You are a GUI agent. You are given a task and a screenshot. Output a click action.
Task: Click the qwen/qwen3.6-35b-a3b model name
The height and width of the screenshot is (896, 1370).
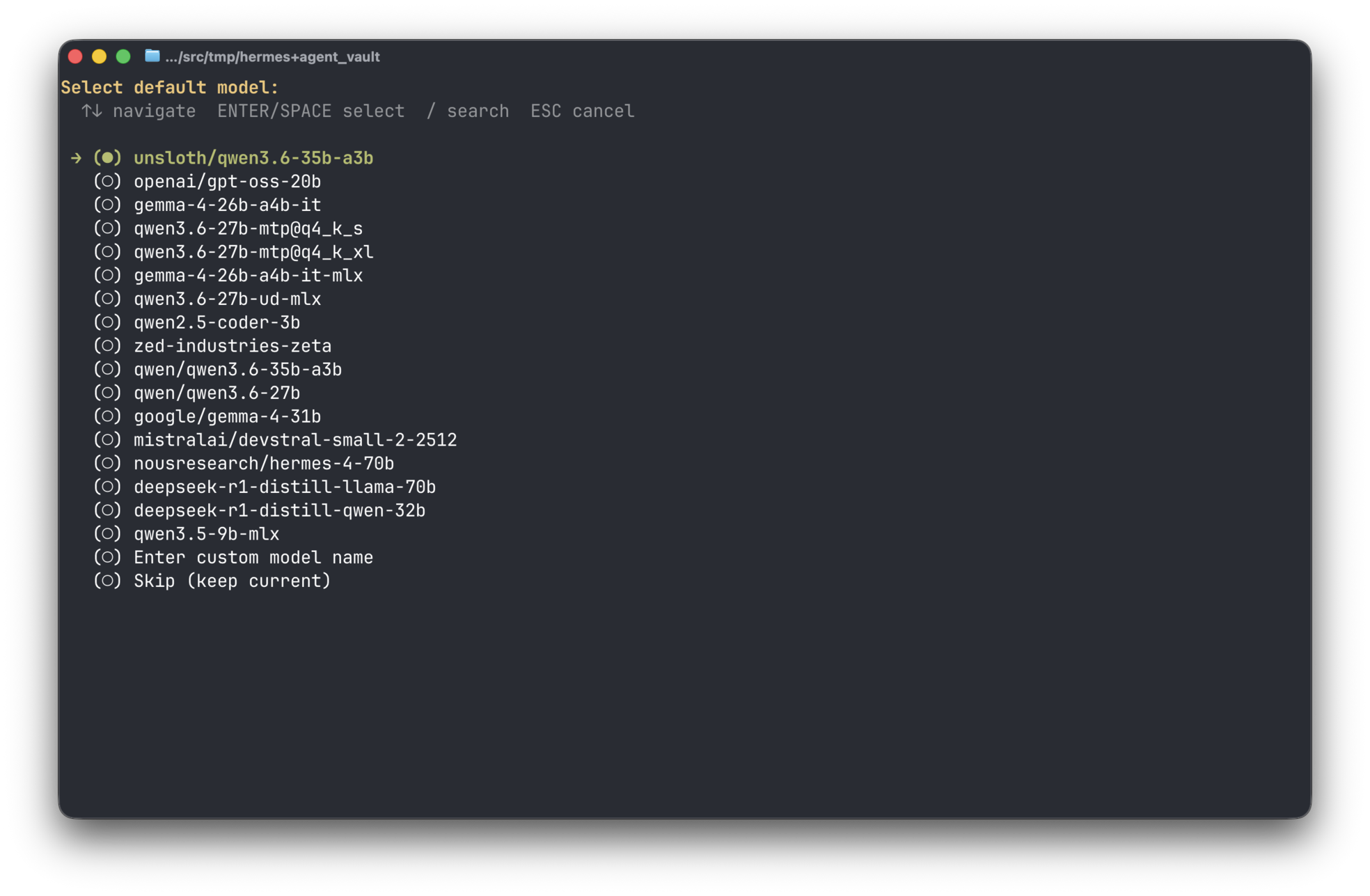coord(237,370)
